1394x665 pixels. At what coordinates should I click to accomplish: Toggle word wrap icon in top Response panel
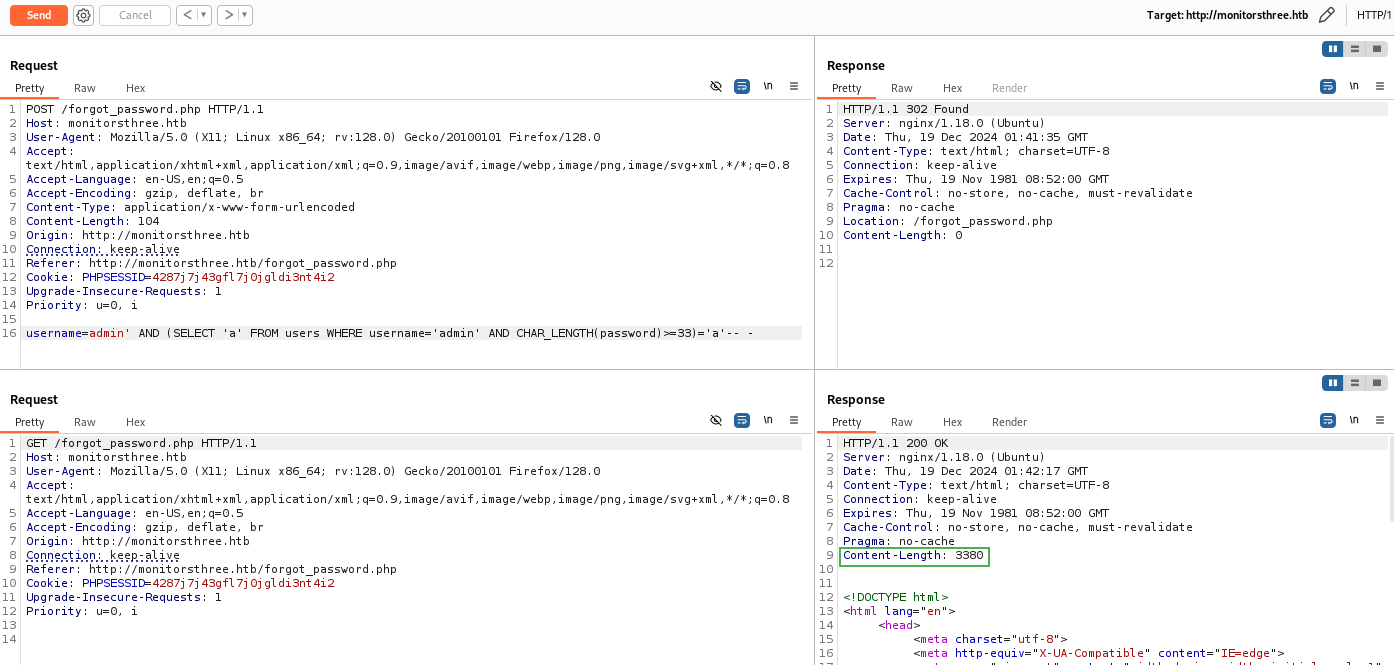tap(1328, 87)
